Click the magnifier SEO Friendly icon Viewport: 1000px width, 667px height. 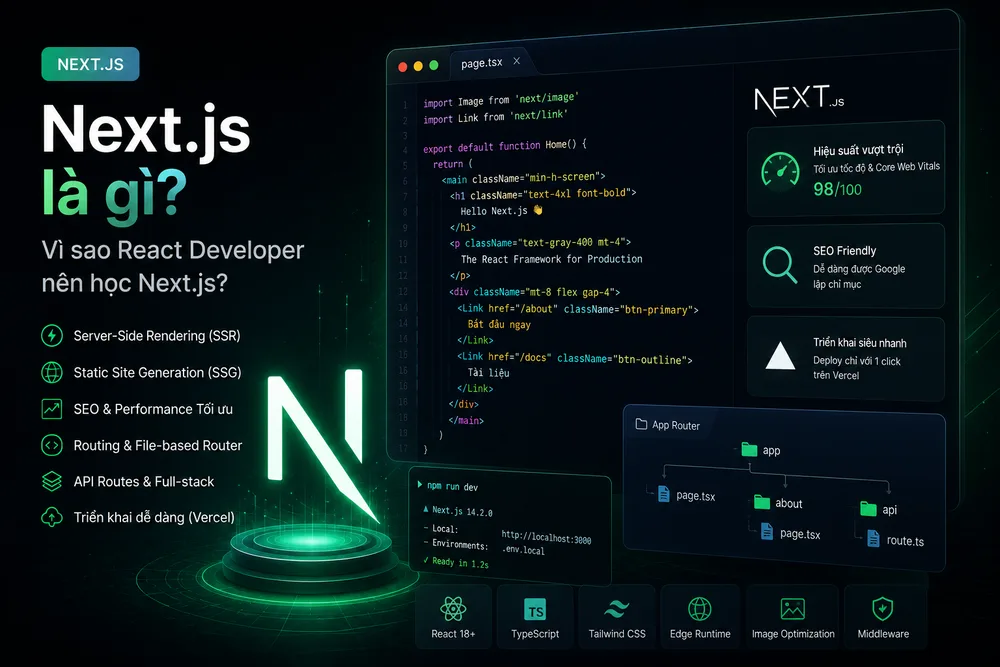780,265
